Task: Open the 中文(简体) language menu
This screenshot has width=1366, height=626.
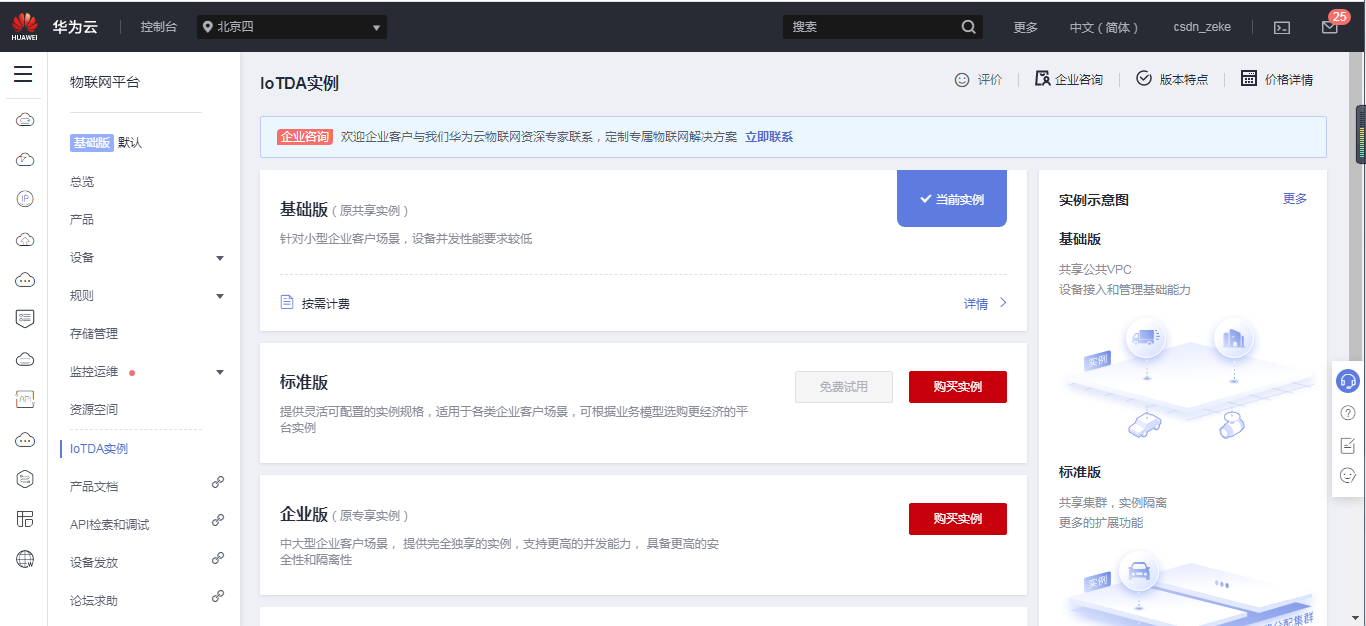Action: (x=1104, y=28)
